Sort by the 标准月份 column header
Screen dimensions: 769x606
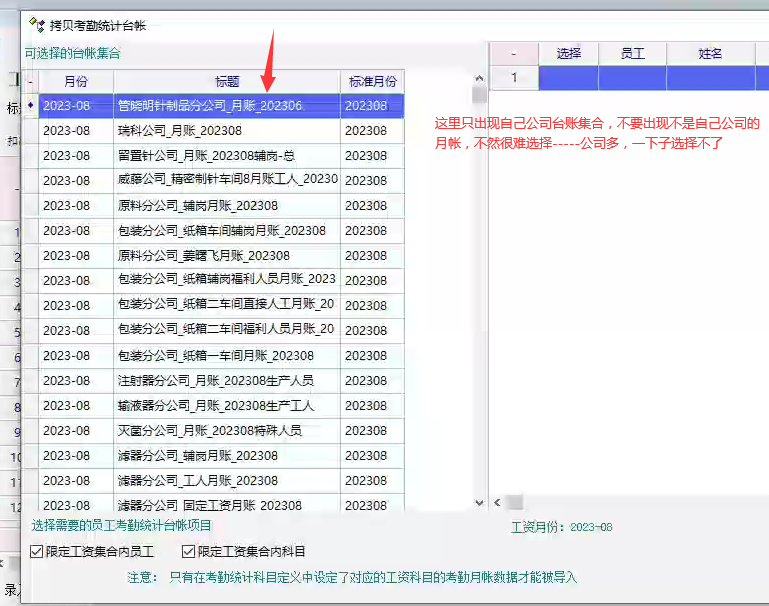point(372,81)
